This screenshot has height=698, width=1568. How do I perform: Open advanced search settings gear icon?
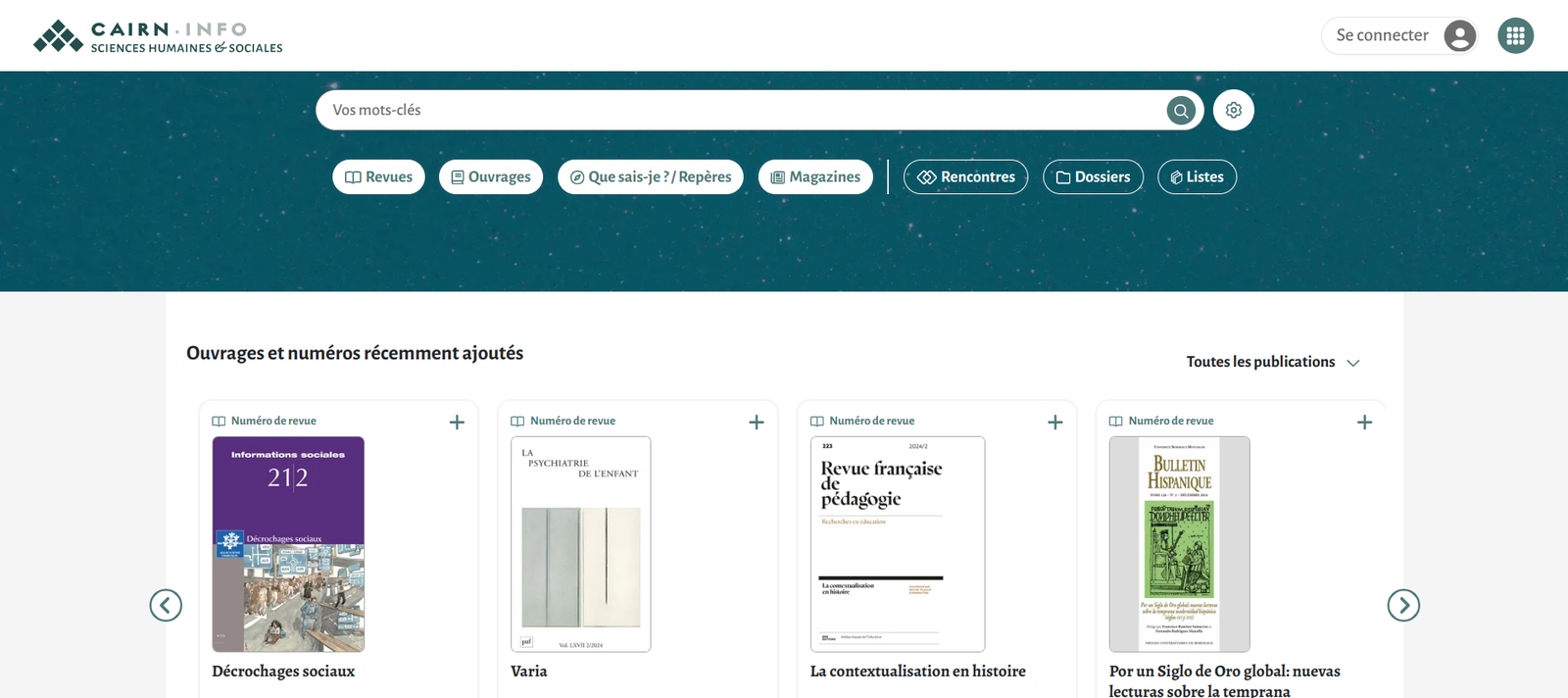[1233, 111]
